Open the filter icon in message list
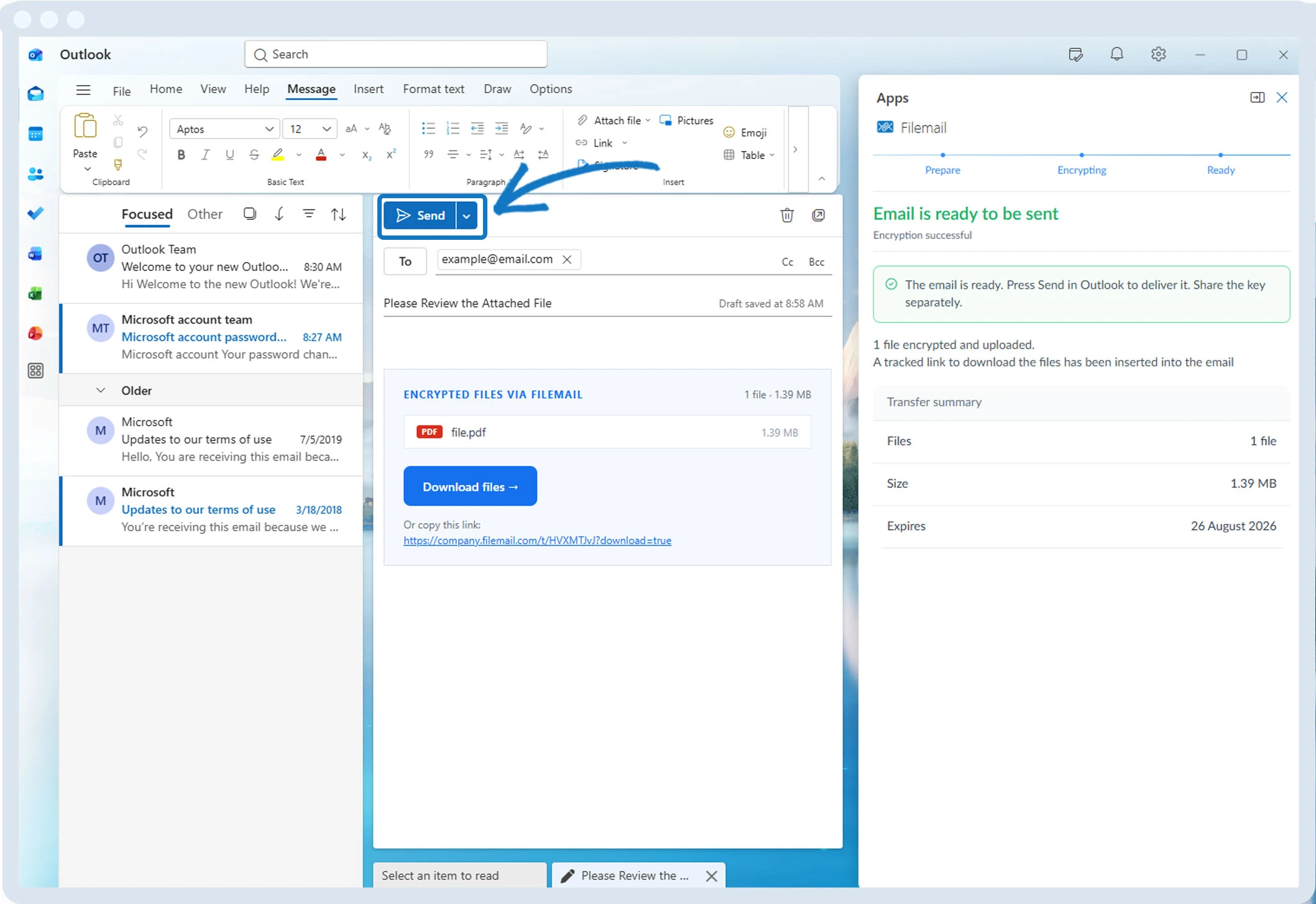This screenshot has width=1316, height=904. (x=308, y=214)
